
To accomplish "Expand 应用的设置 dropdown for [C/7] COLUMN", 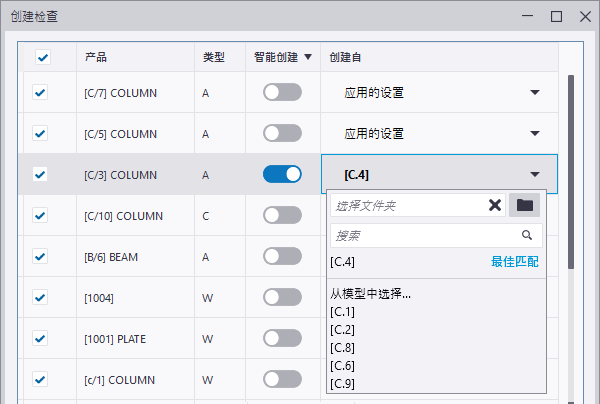I will [535, 92].
